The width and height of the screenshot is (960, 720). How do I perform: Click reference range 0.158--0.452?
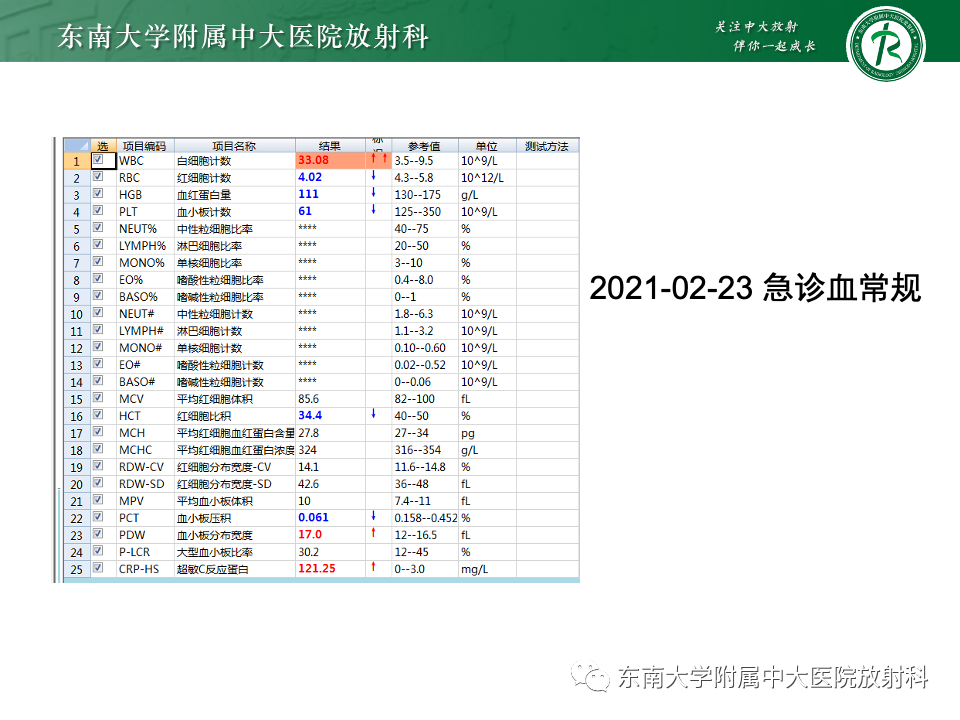click(x=426, y=518)
